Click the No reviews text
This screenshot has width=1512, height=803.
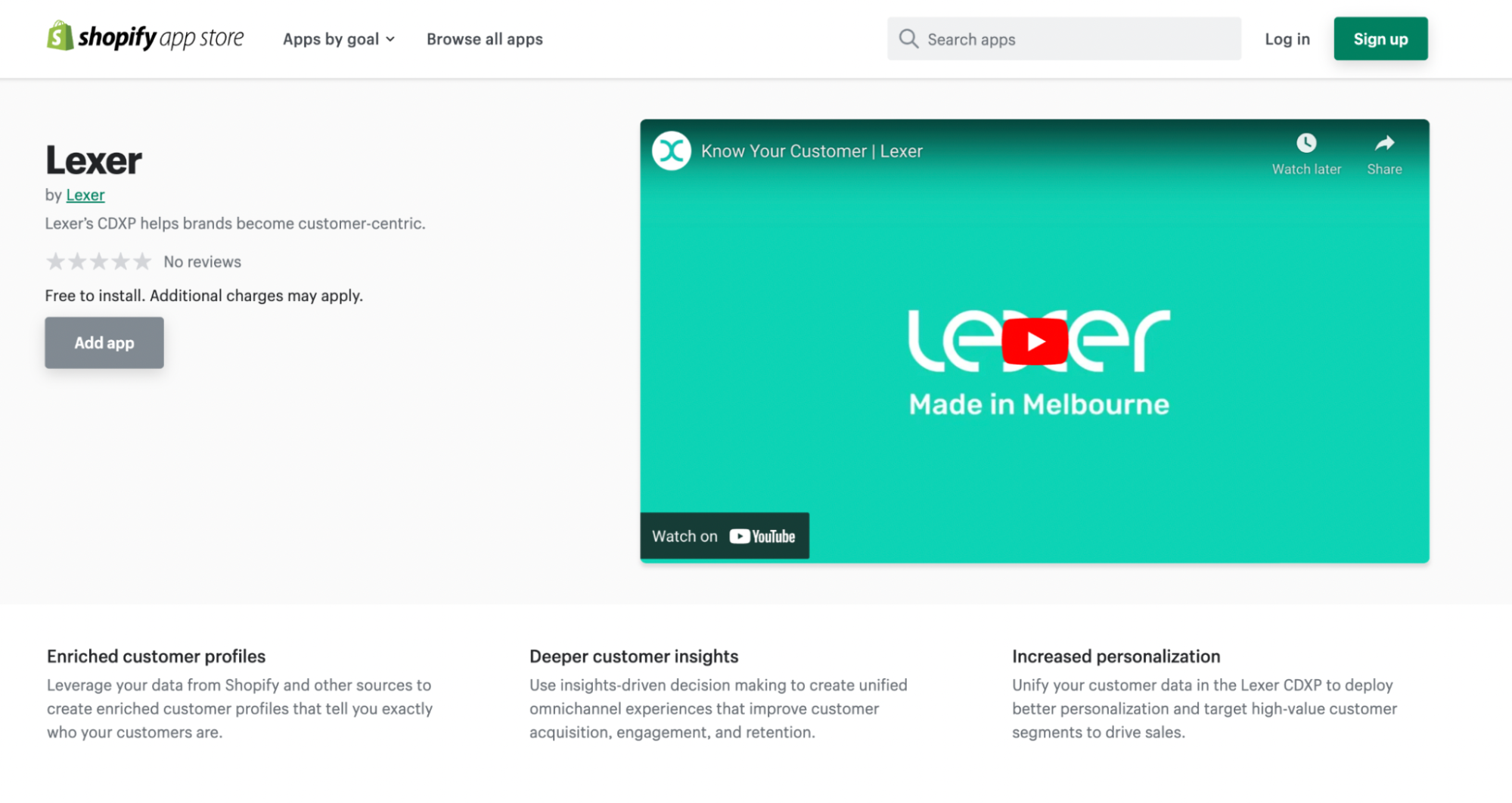[x=203, y=262]
